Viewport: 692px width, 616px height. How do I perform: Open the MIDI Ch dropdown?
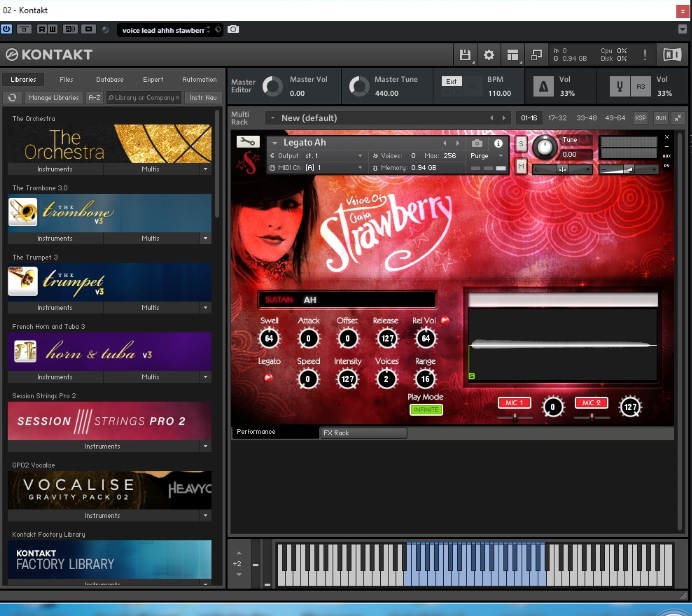pyautogui.click(x=316, y=168)
